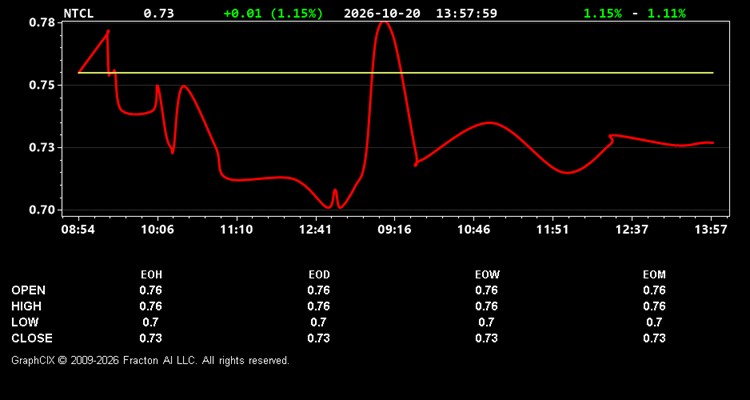Click the 2026-10-20 date label
750x400 pixels.
[382, 13]
